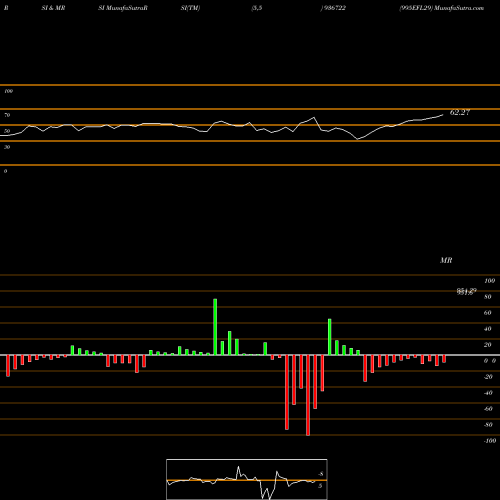The height and width of the screenshot is (500, 500).
Task: Click the 30 level on RSI axis
Action: pos(7,147)
